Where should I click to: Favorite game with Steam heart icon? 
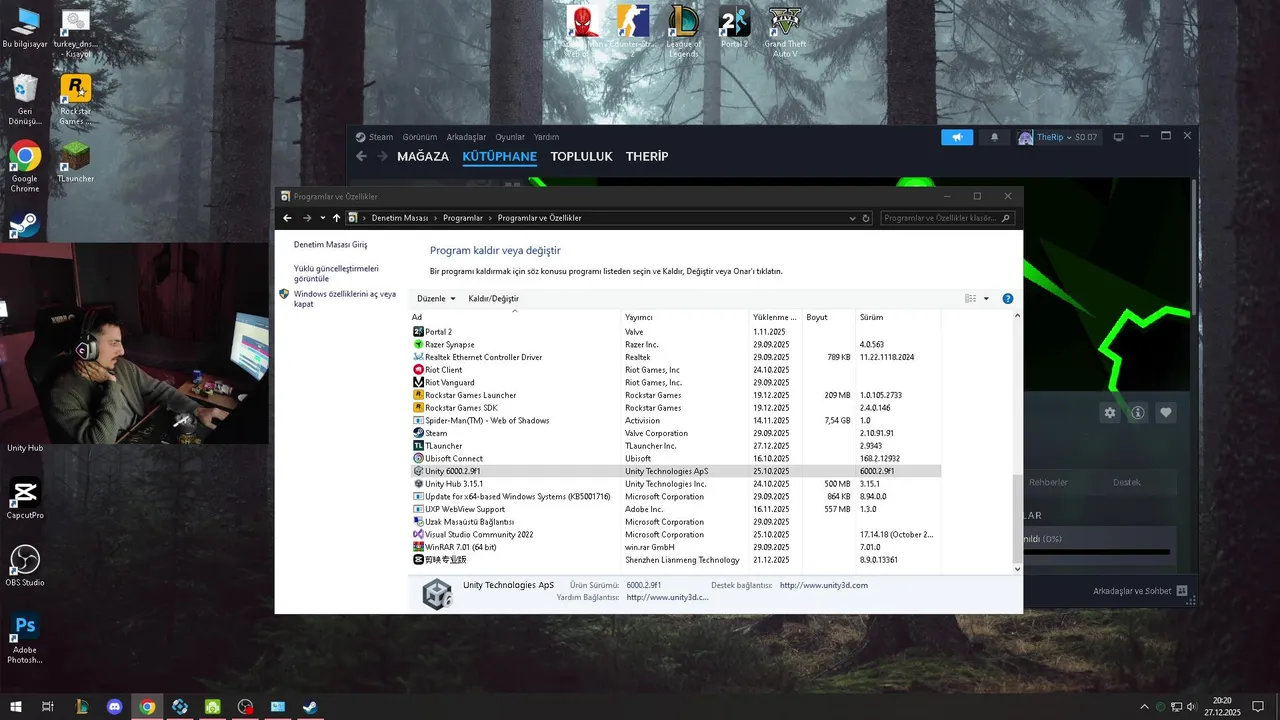[1166, 412]
